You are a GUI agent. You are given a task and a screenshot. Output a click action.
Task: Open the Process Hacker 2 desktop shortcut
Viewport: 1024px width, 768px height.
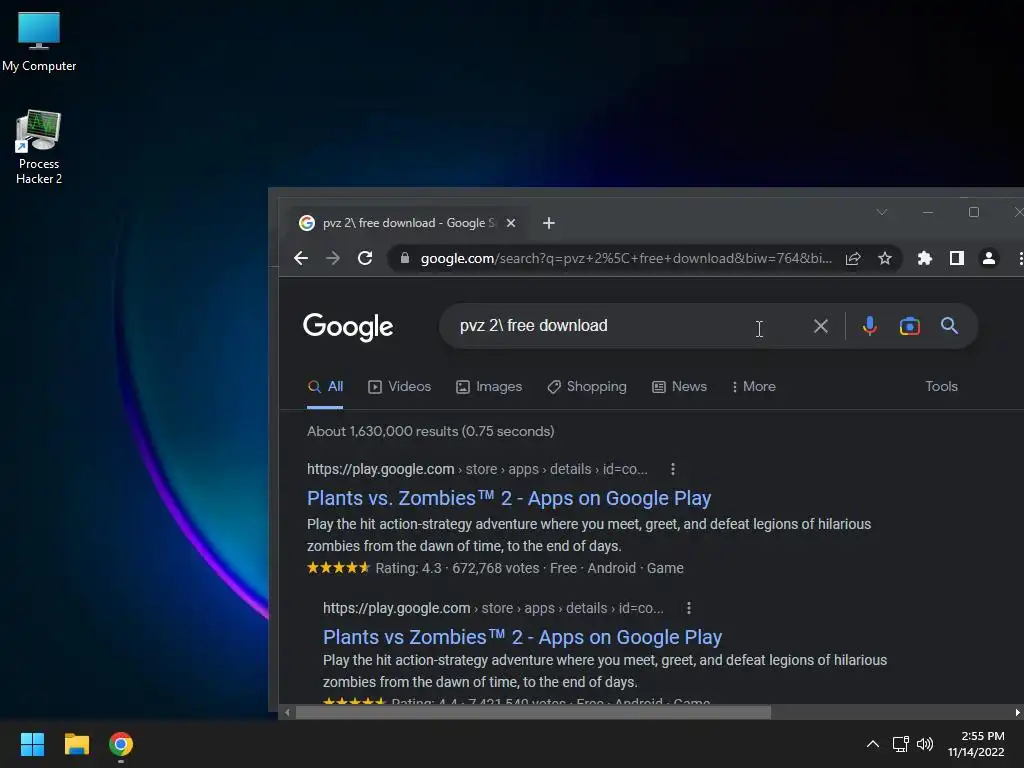tap(39, 147)
